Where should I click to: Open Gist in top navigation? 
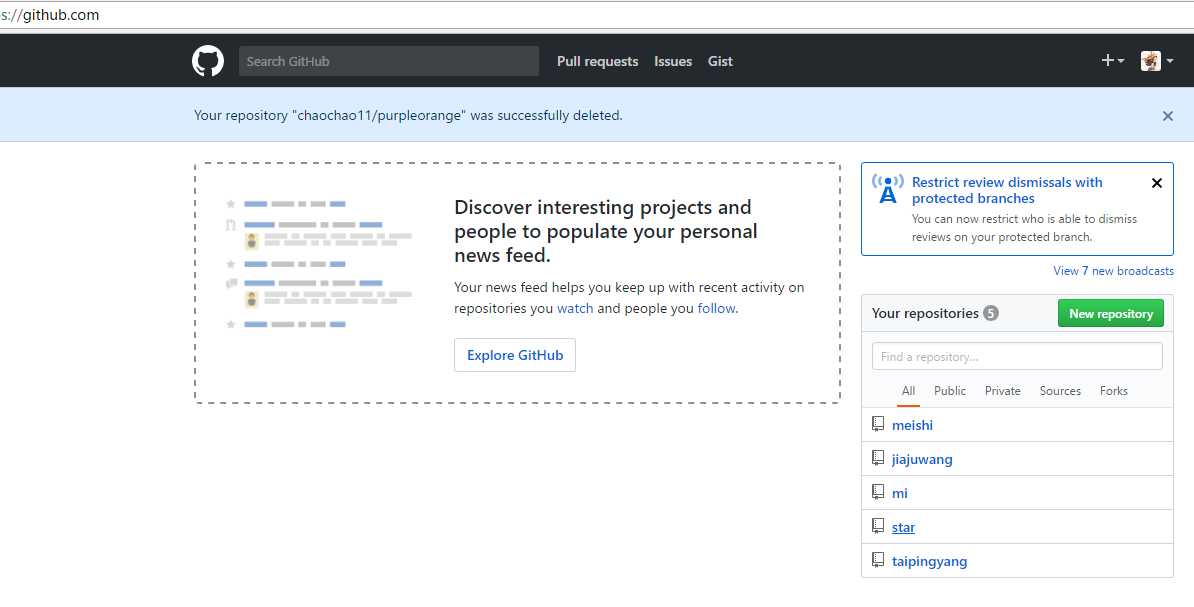[720, 62]
